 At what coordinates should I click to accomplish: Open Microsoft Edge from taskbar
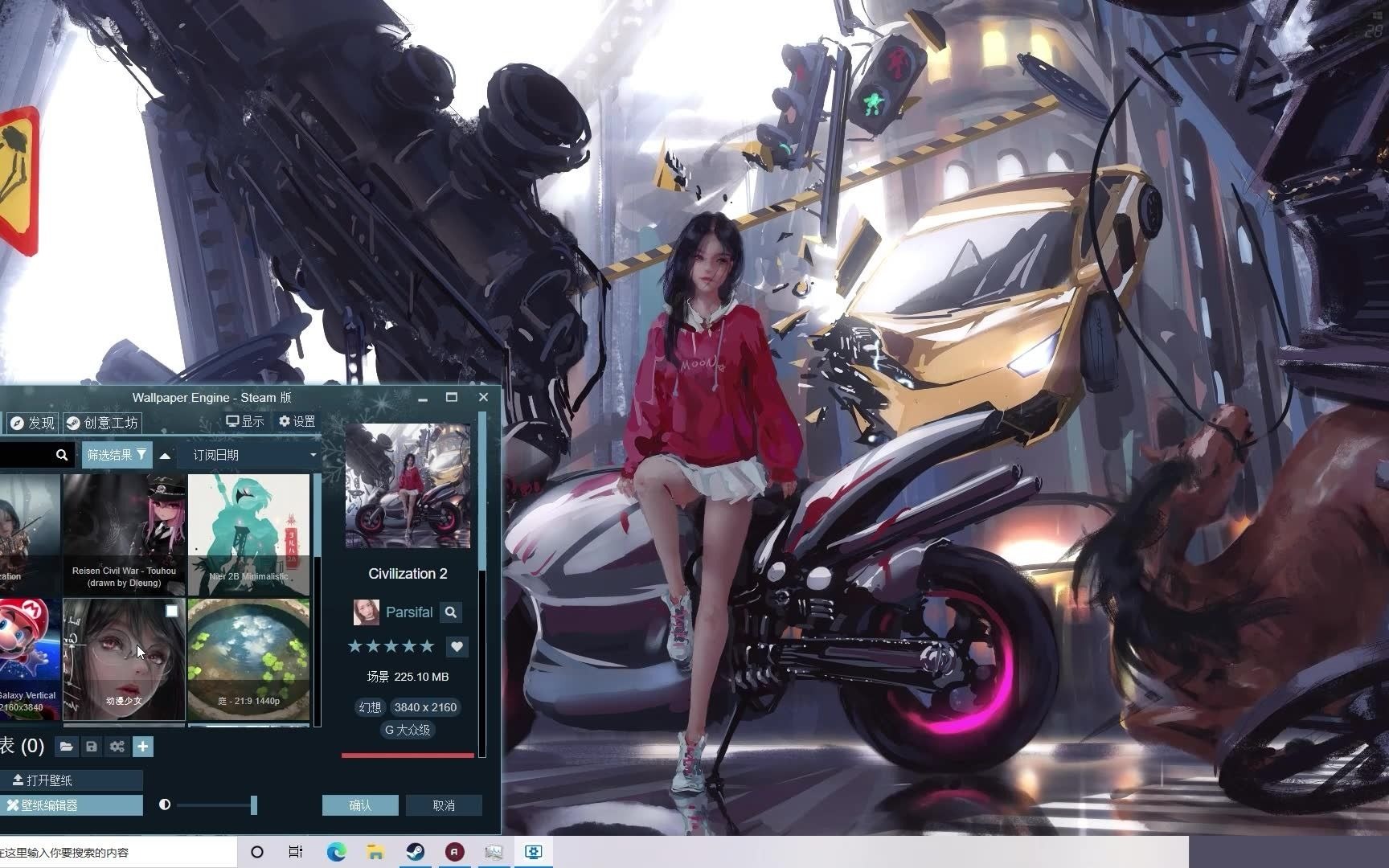point(336,852)
